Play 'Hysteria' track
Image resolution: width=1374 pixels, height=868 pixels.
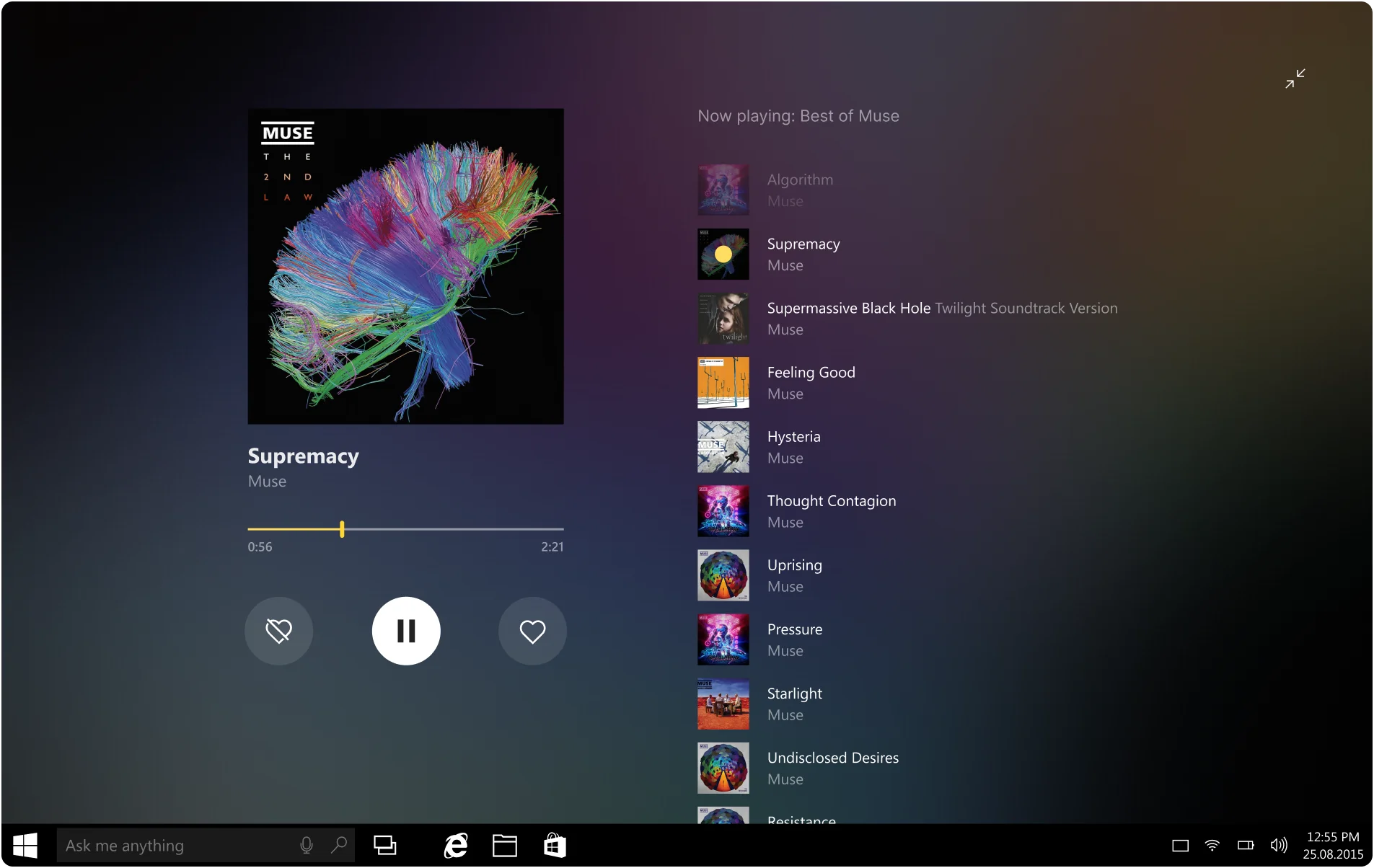[793, 437]
